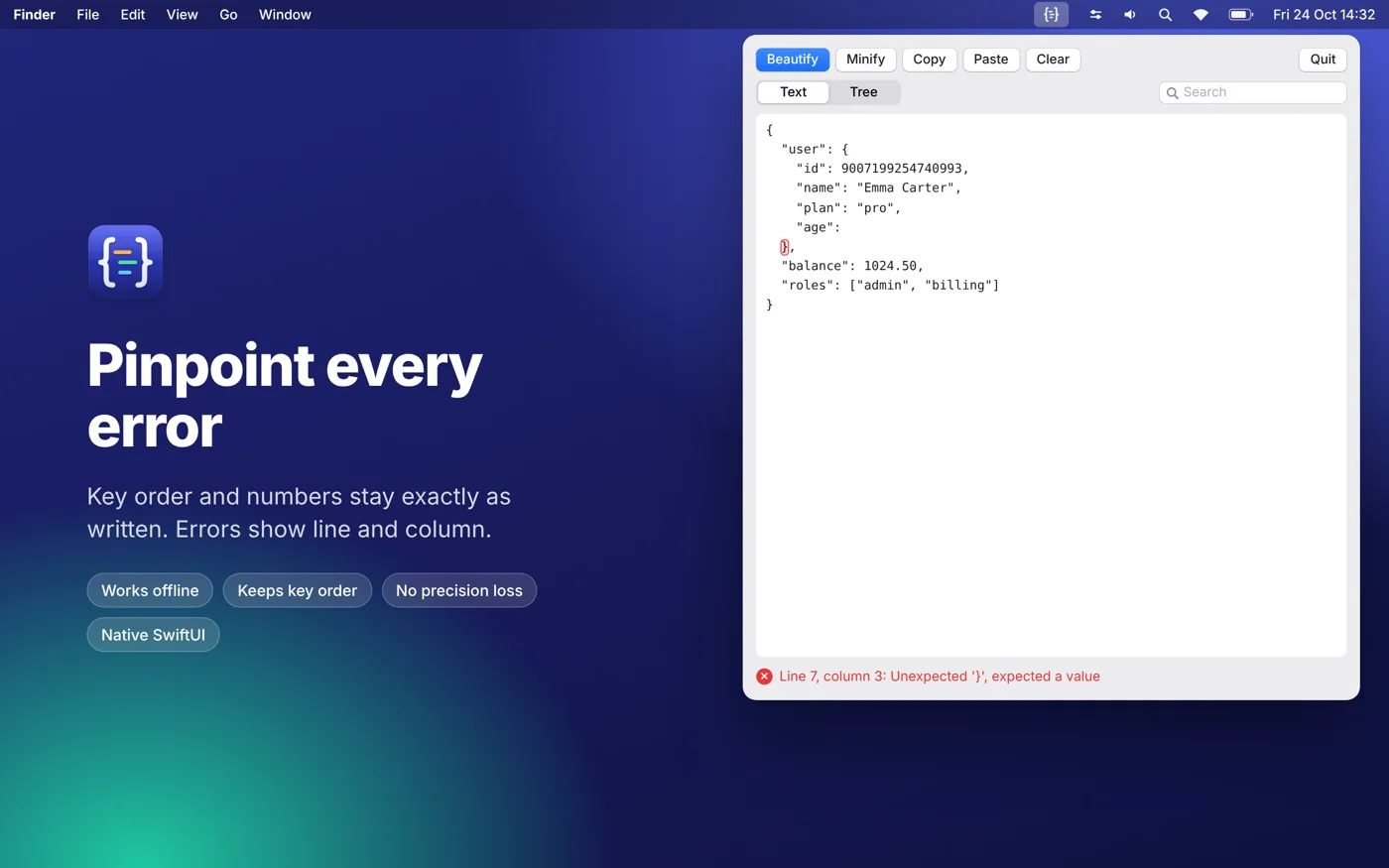Copy the JSON output
The width and height of the screenshot is (1389, 868).
[929, 60]
